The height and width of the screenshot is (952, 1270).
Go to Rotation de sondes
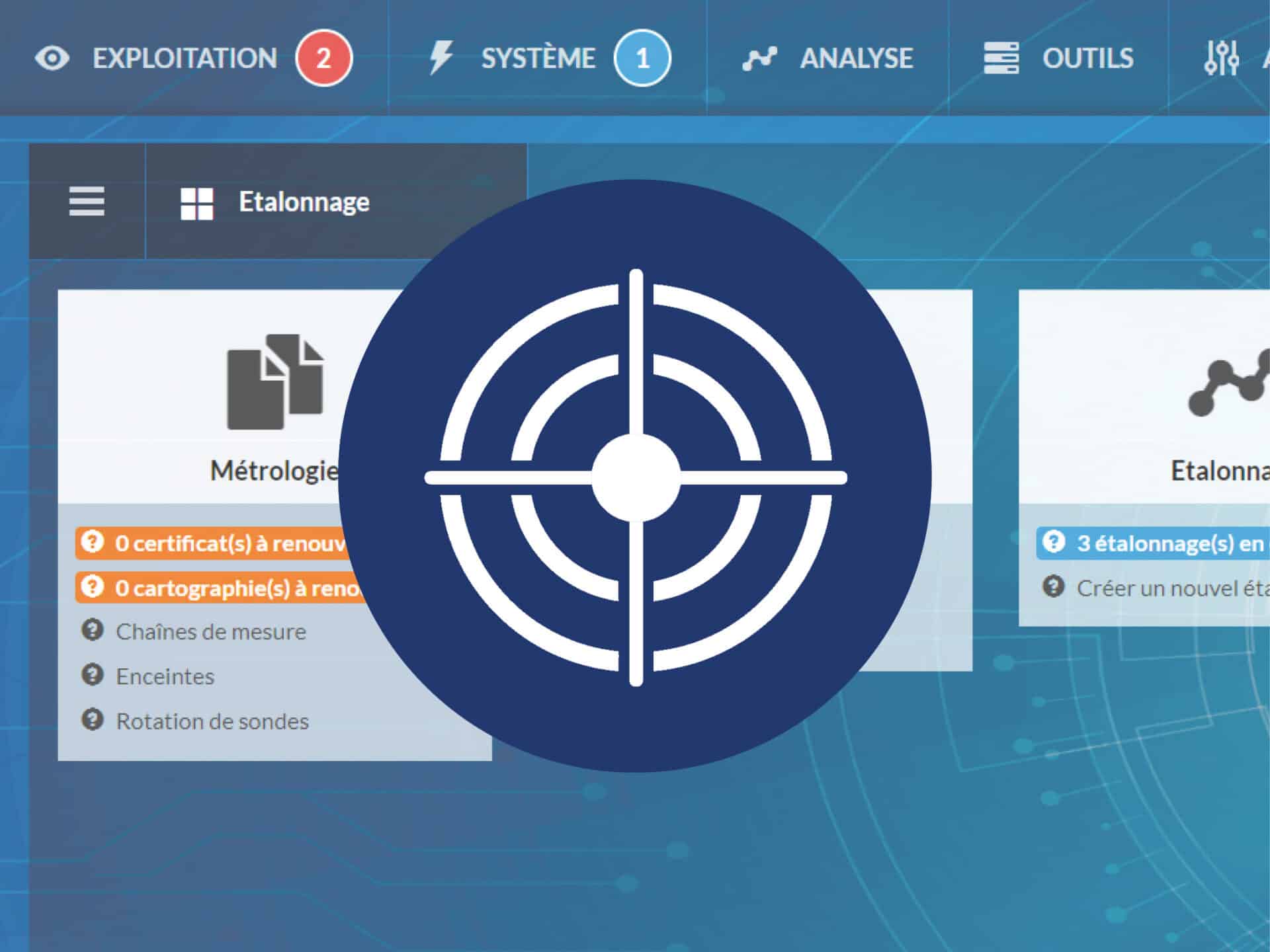click(212, 722)
